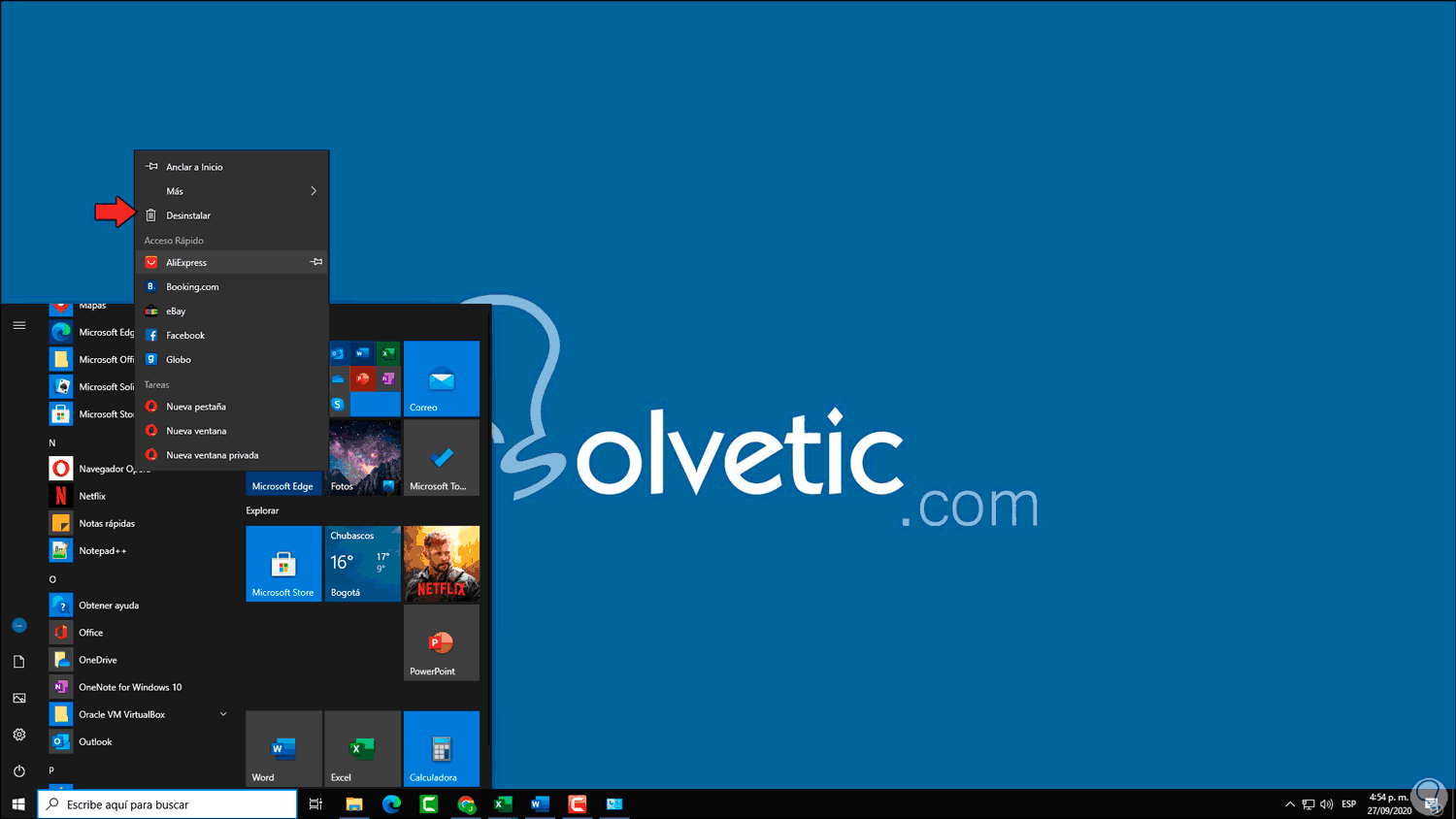Open red Camtasia recorder taskbar icon

(x=578, y=804)
